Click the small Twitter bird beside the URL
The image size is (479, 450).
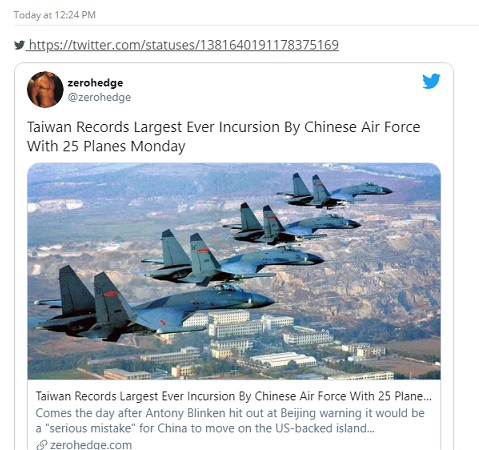pyautogui.click(x=19, y=45)
